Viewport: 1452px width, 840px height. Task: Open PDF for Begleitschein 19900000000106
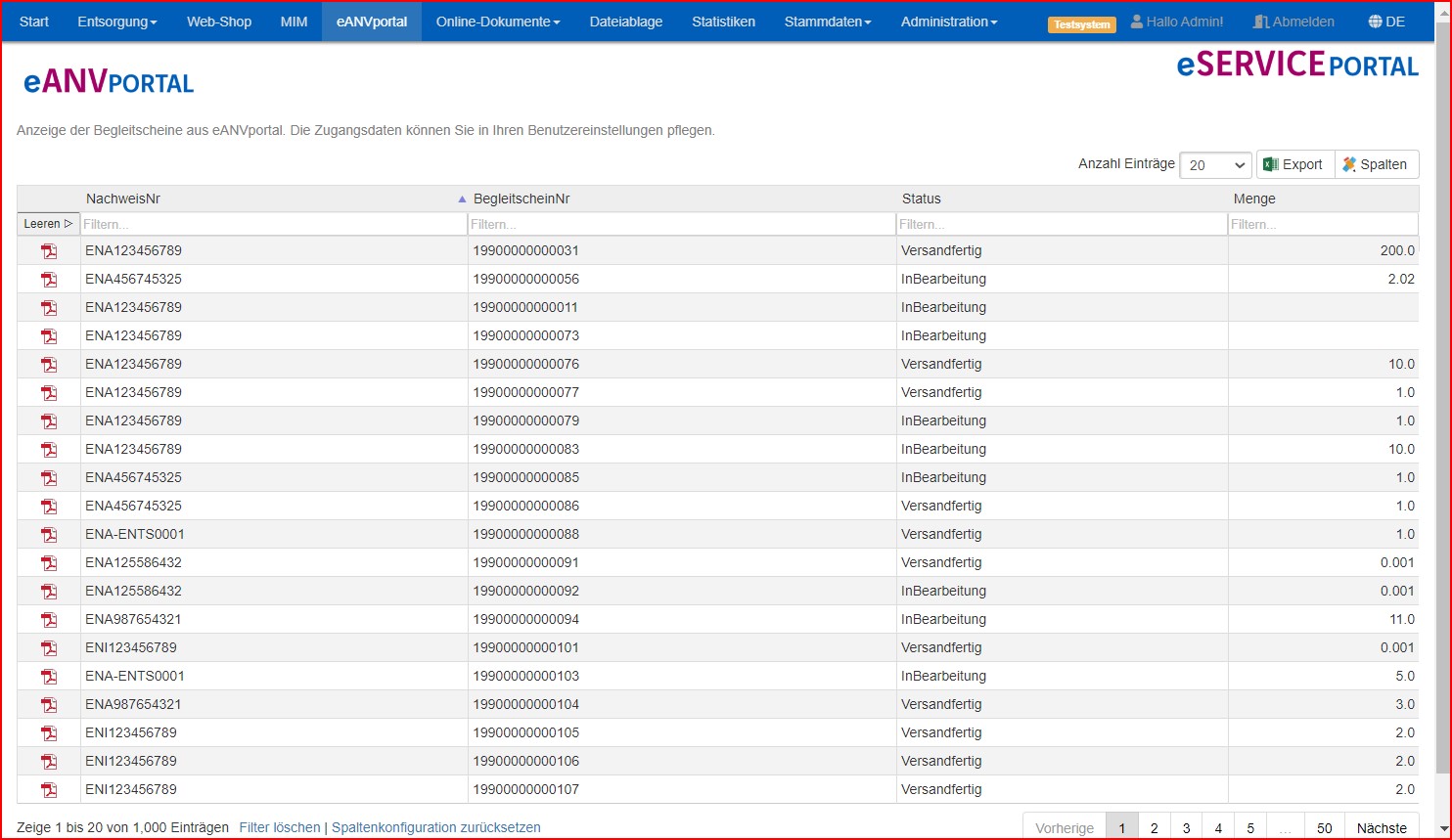49,762
